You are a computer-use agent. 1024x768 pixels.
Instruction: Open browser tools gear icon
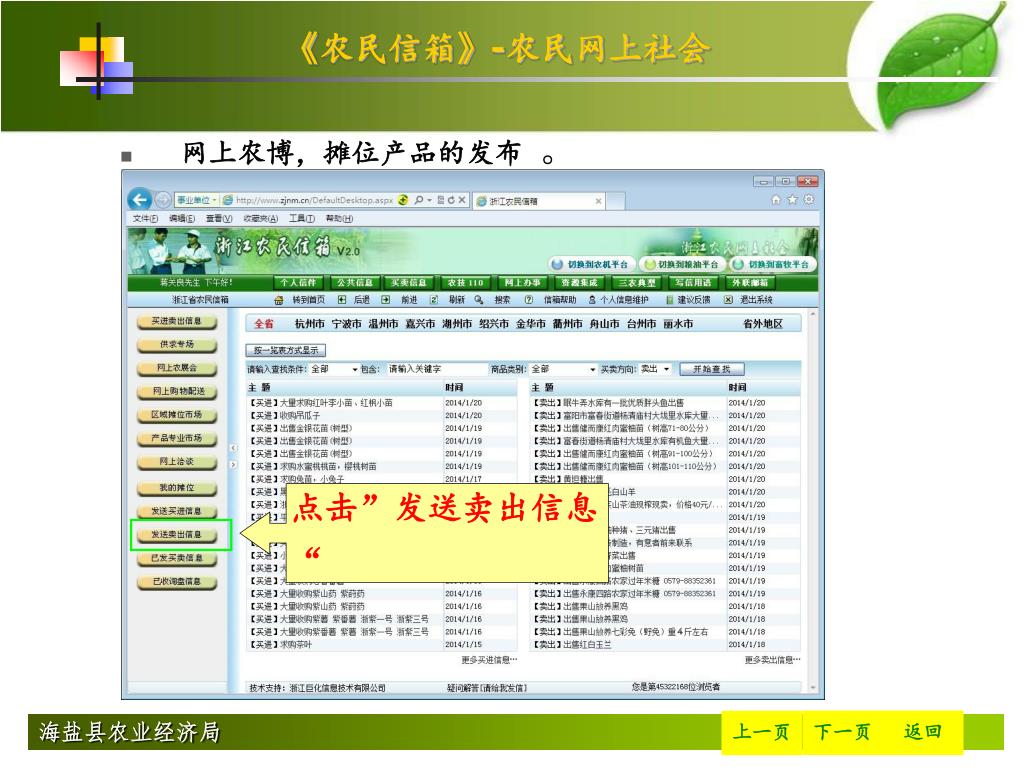tap(808, 199)
